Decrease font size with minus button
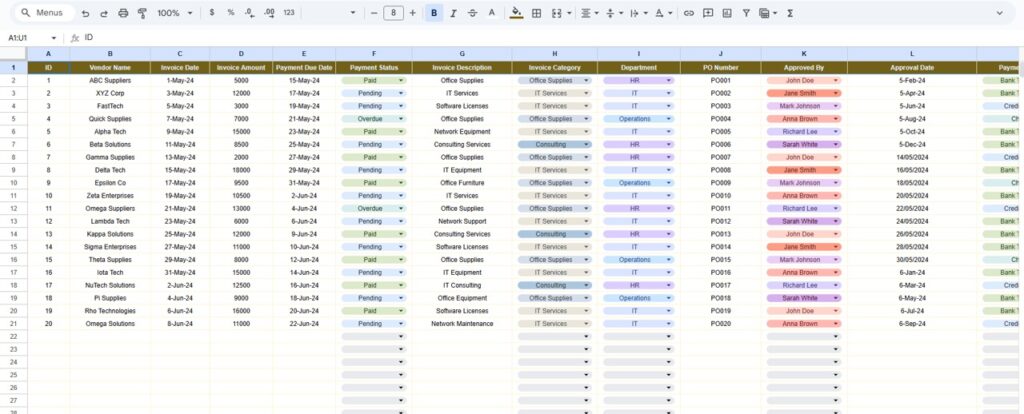 coord(374,13)
